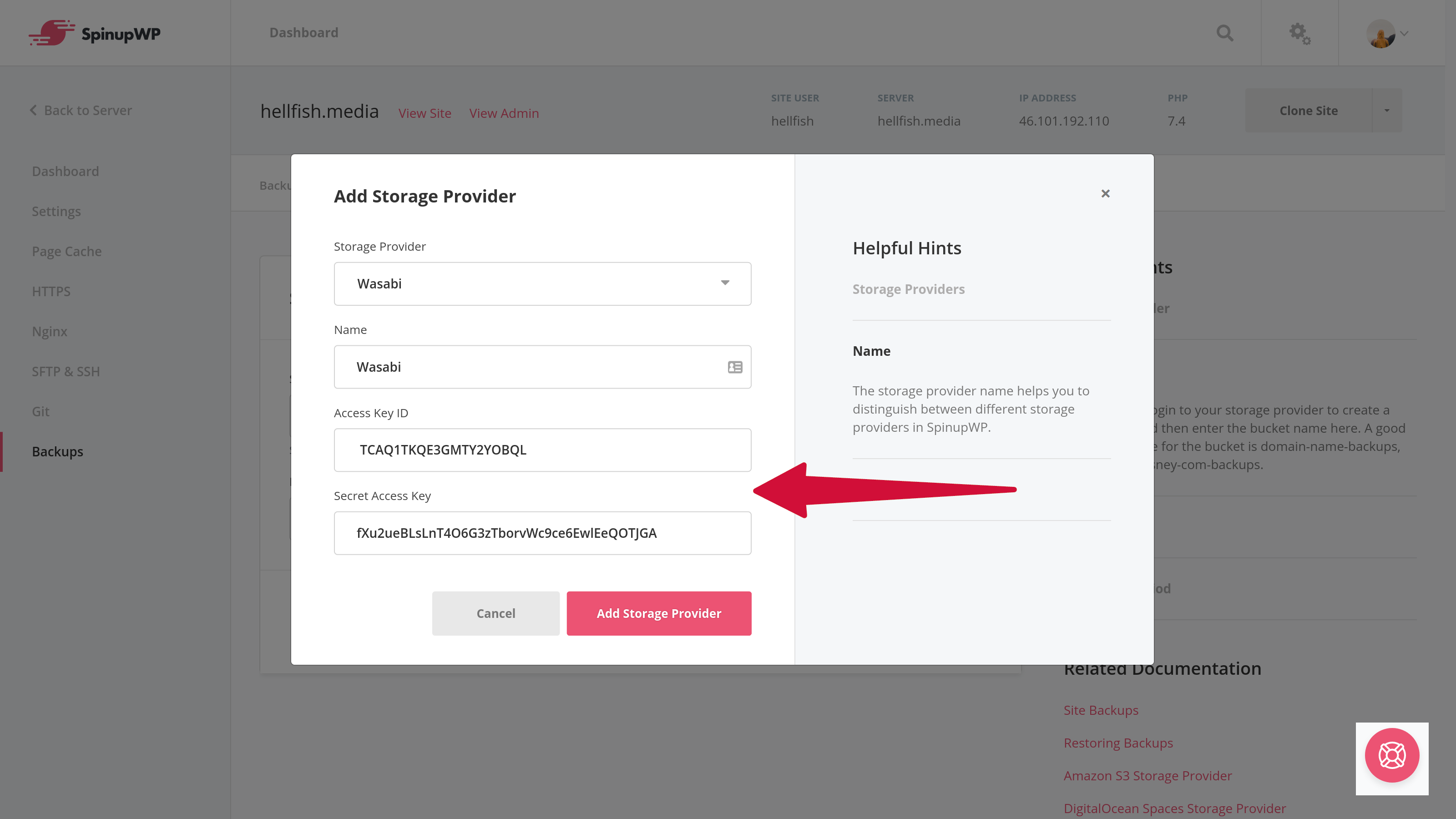This screenshot has width=1456, height=819.
Task: Click the Add Storage Provider button
Action: 659,613
